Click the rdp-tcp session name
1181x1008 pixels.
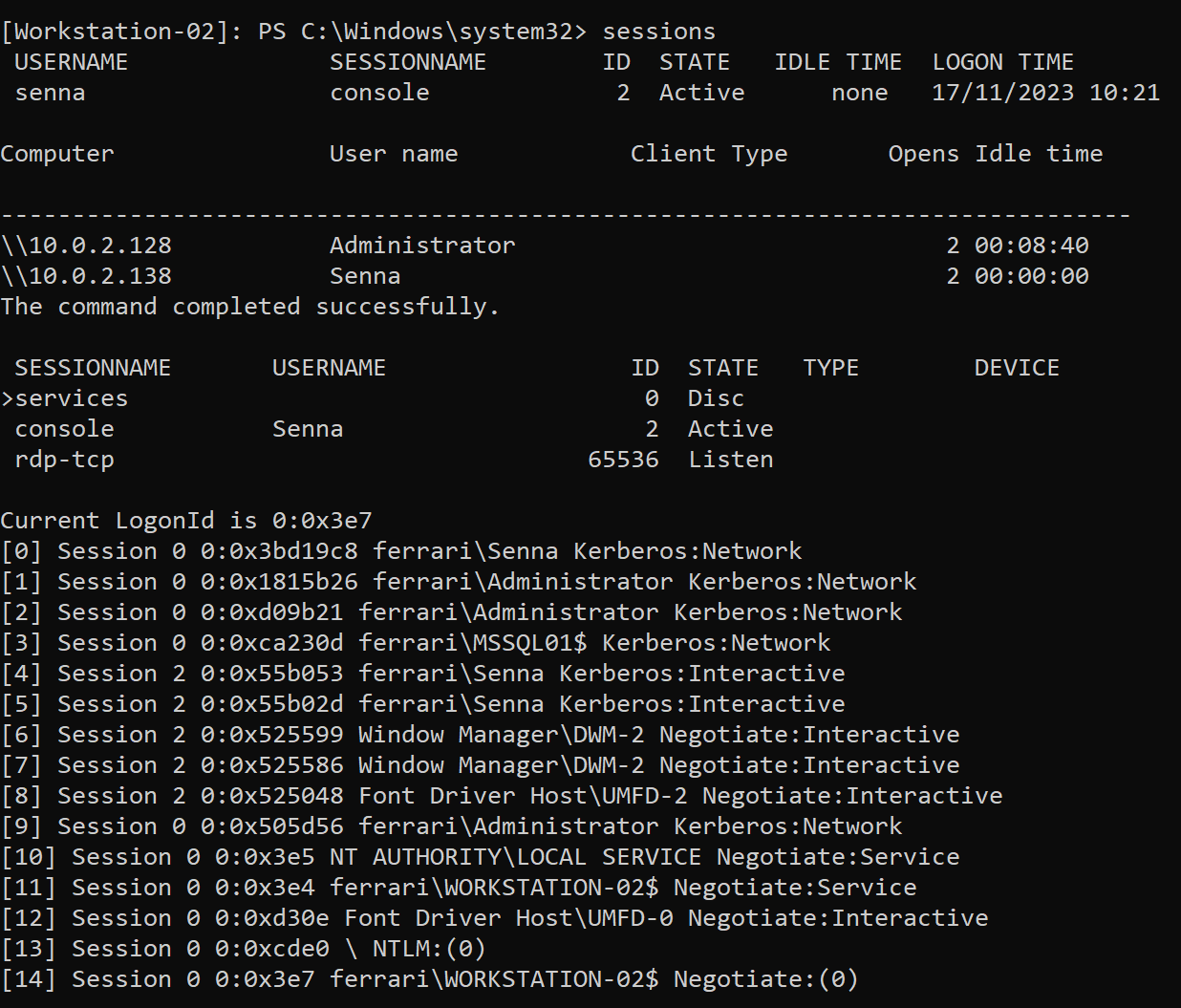(x=64, y=460)
